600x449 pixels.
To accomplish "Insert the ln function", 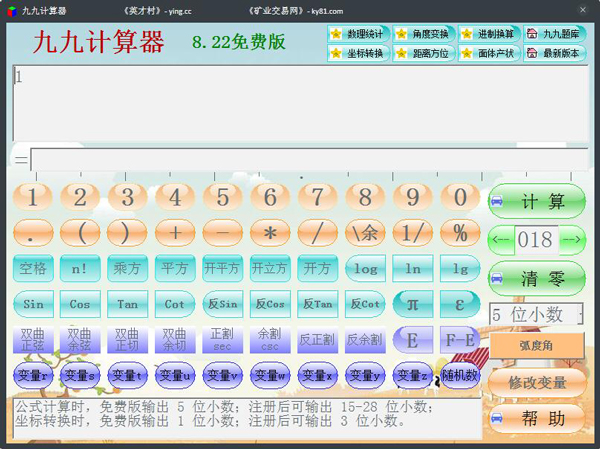I will coord(412,268).
